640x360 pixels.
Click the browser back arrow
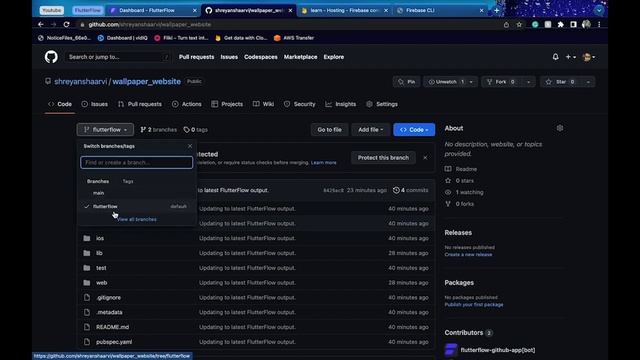tap(41, 24)
